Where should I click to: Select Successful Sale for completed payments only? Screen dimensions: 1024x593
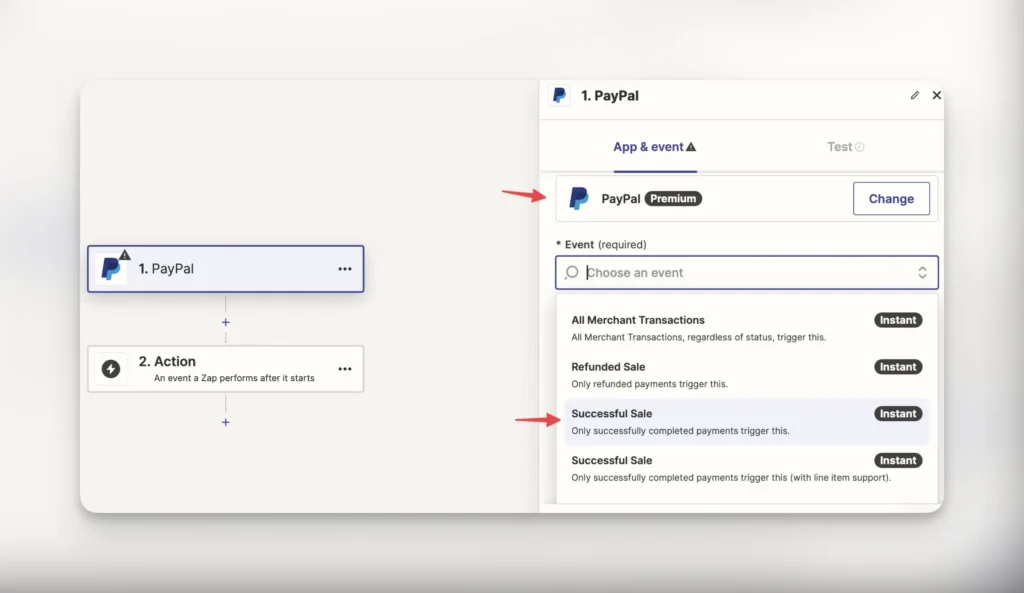(746, 422)
